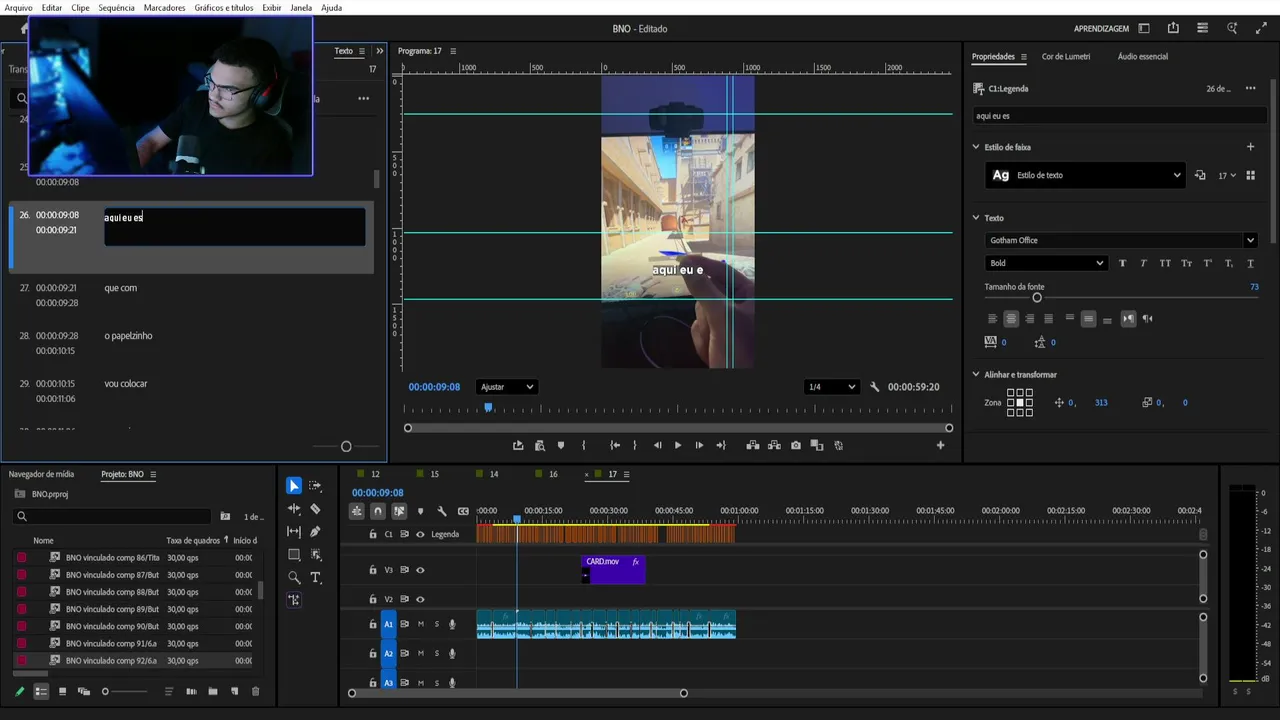1280x720 pixels.
Task: Expand the panel overflow chevrons near Texto
Action: (x=379, y=51)
